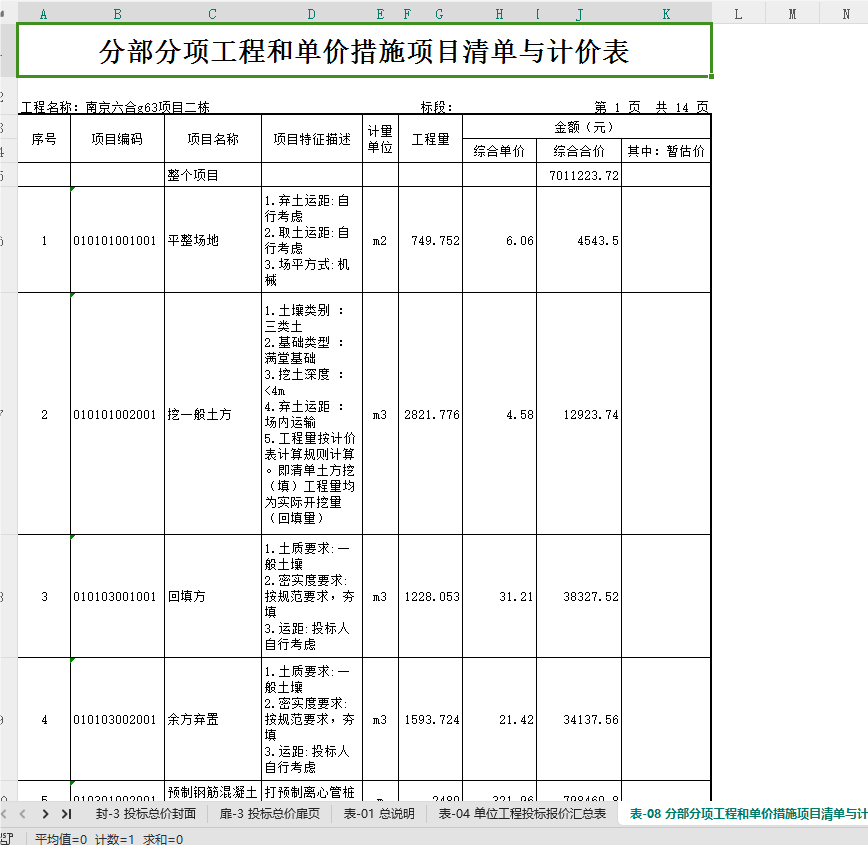Go to the next sheet tab arrow
Image resolution: width=868 pixels, height=845 pixels.
tap(45, 813)
